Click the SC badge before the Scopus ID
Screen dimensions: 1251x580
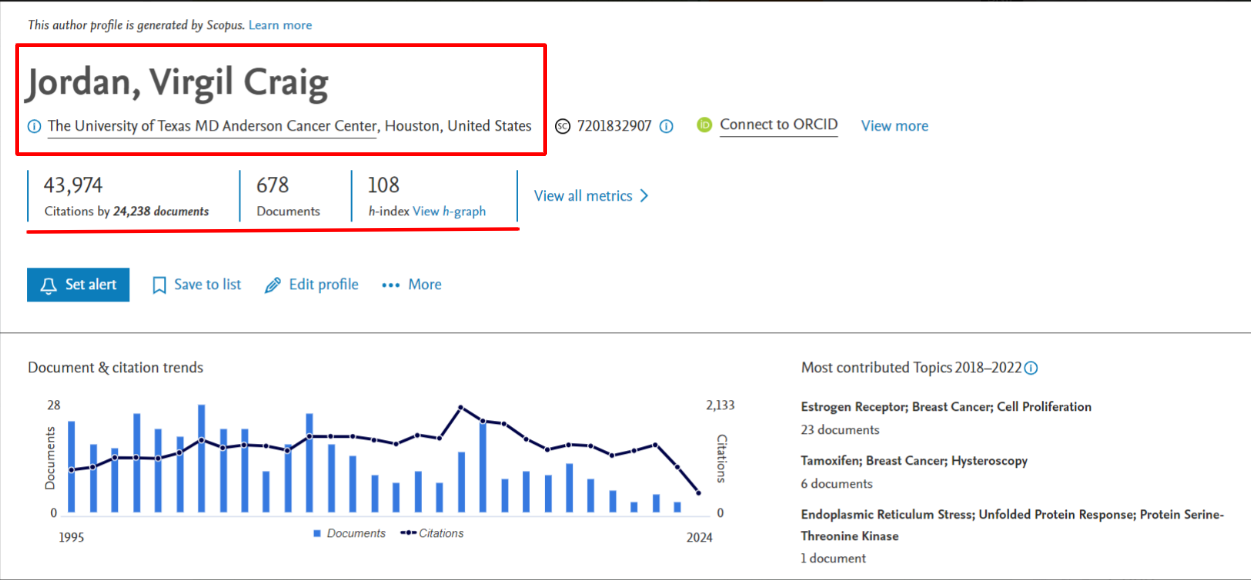[x=561, y=125]
